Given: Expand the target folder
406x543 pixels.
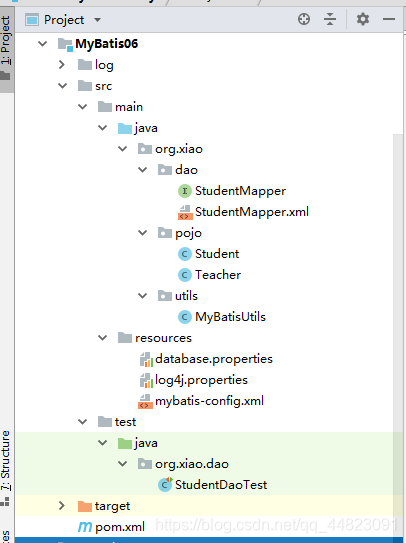Looking at the screenshot, I should pos(62,506).
